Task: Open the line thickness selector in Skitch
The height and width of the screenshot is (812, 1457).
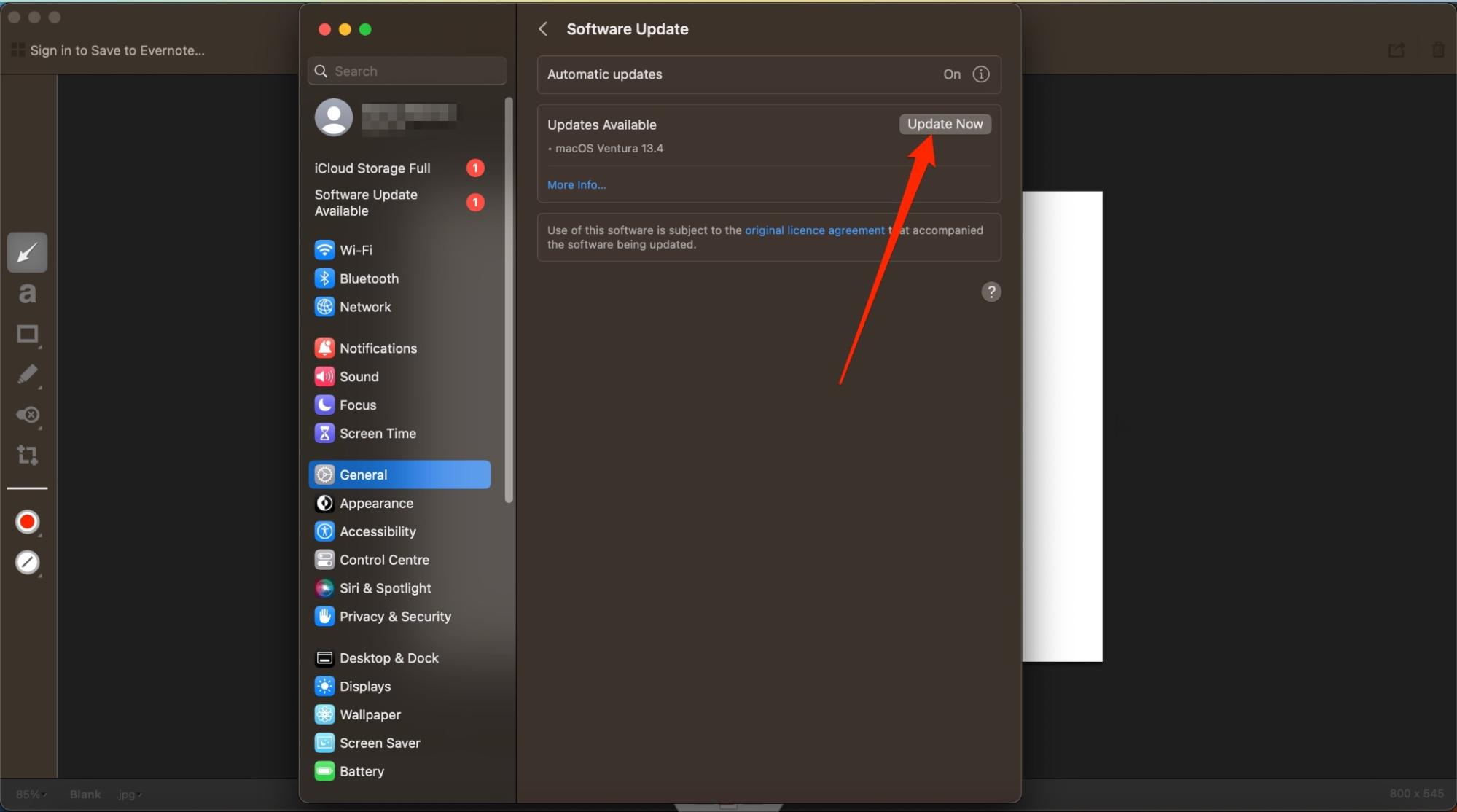Action: pos(28,563)
